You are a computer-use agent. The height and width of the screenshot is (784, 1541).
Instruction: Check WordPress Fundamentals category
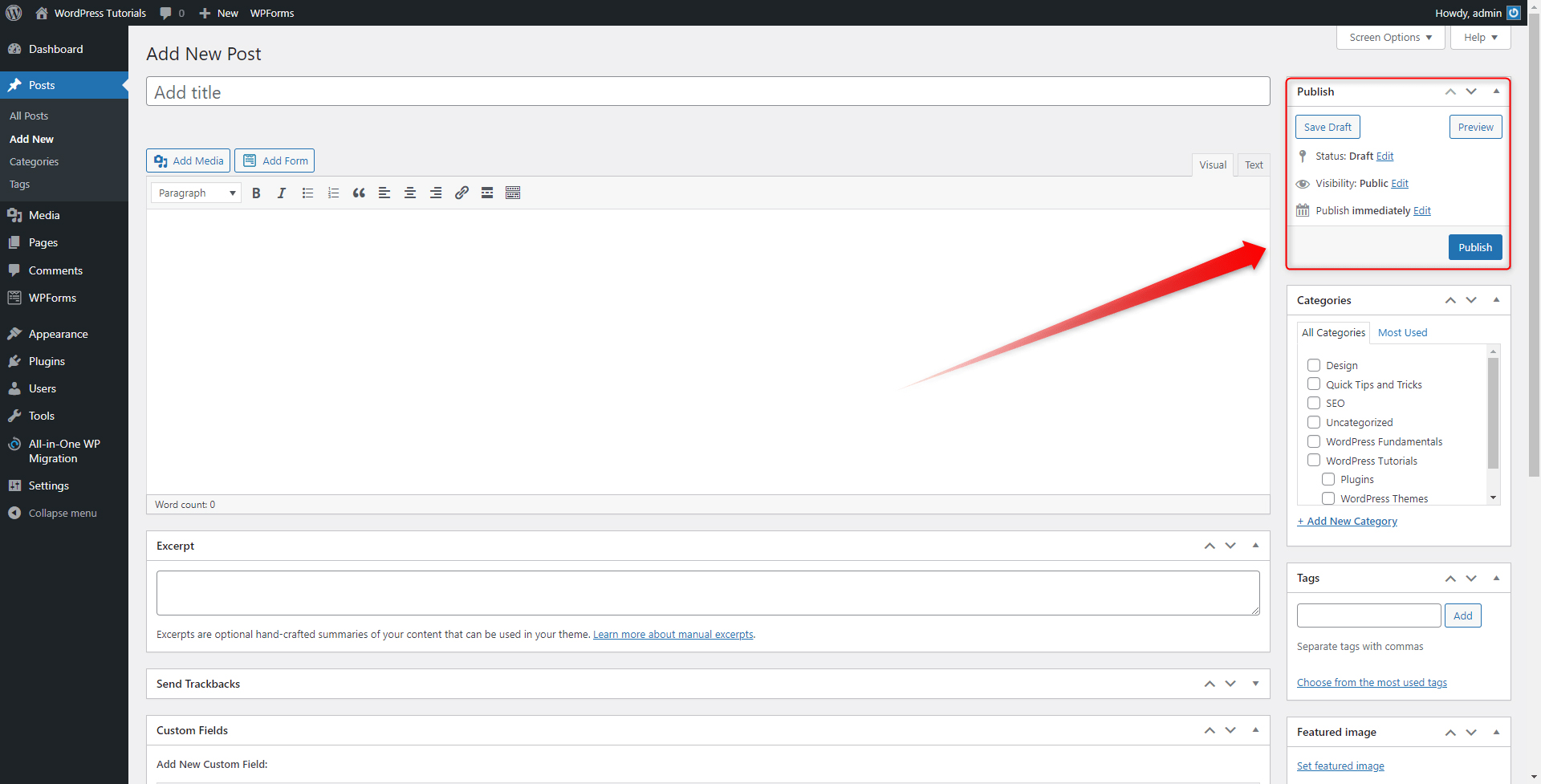[x=1314, y=441]
